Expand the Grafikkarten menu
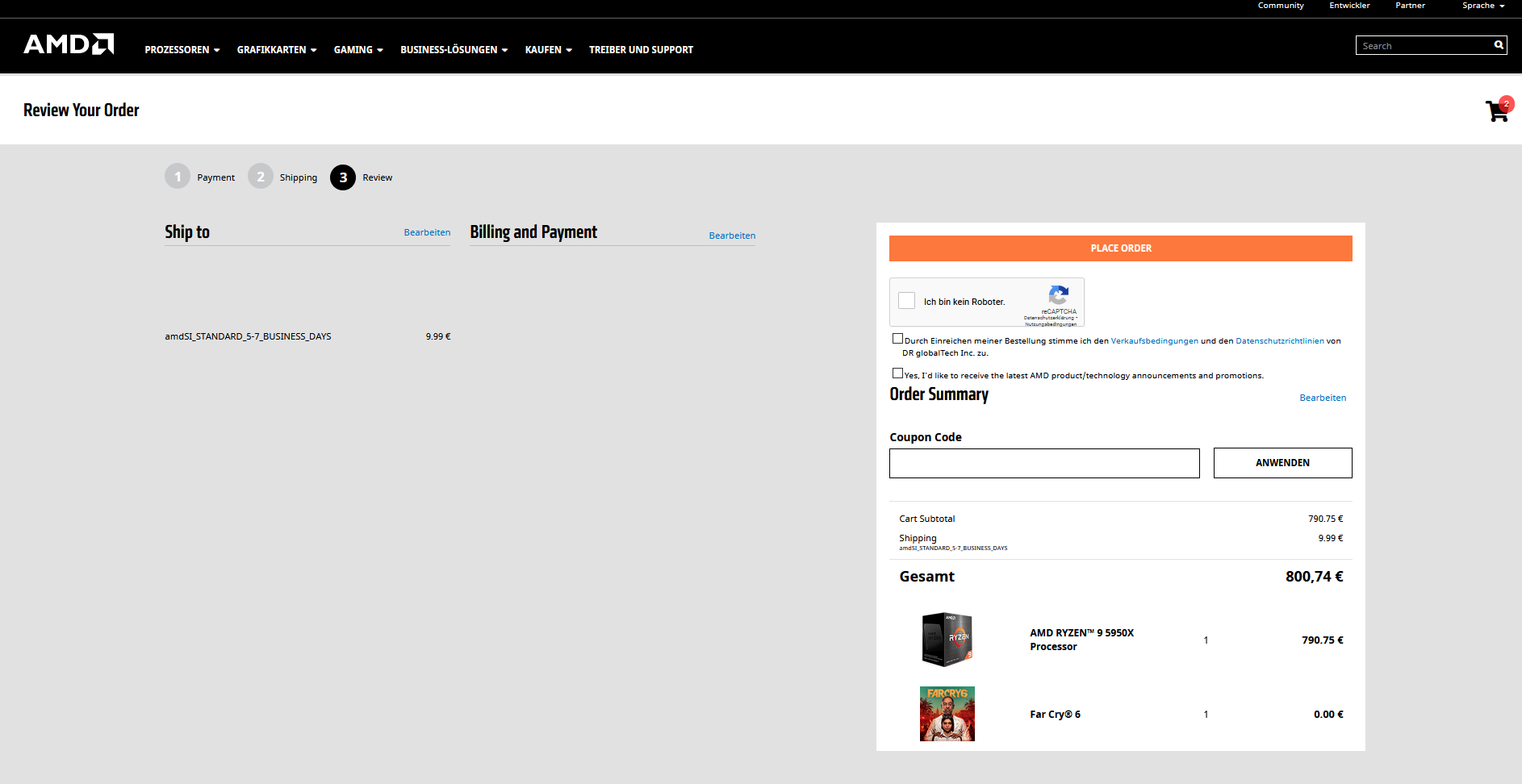Screen dimensions: 1522x784 (277, 50)
